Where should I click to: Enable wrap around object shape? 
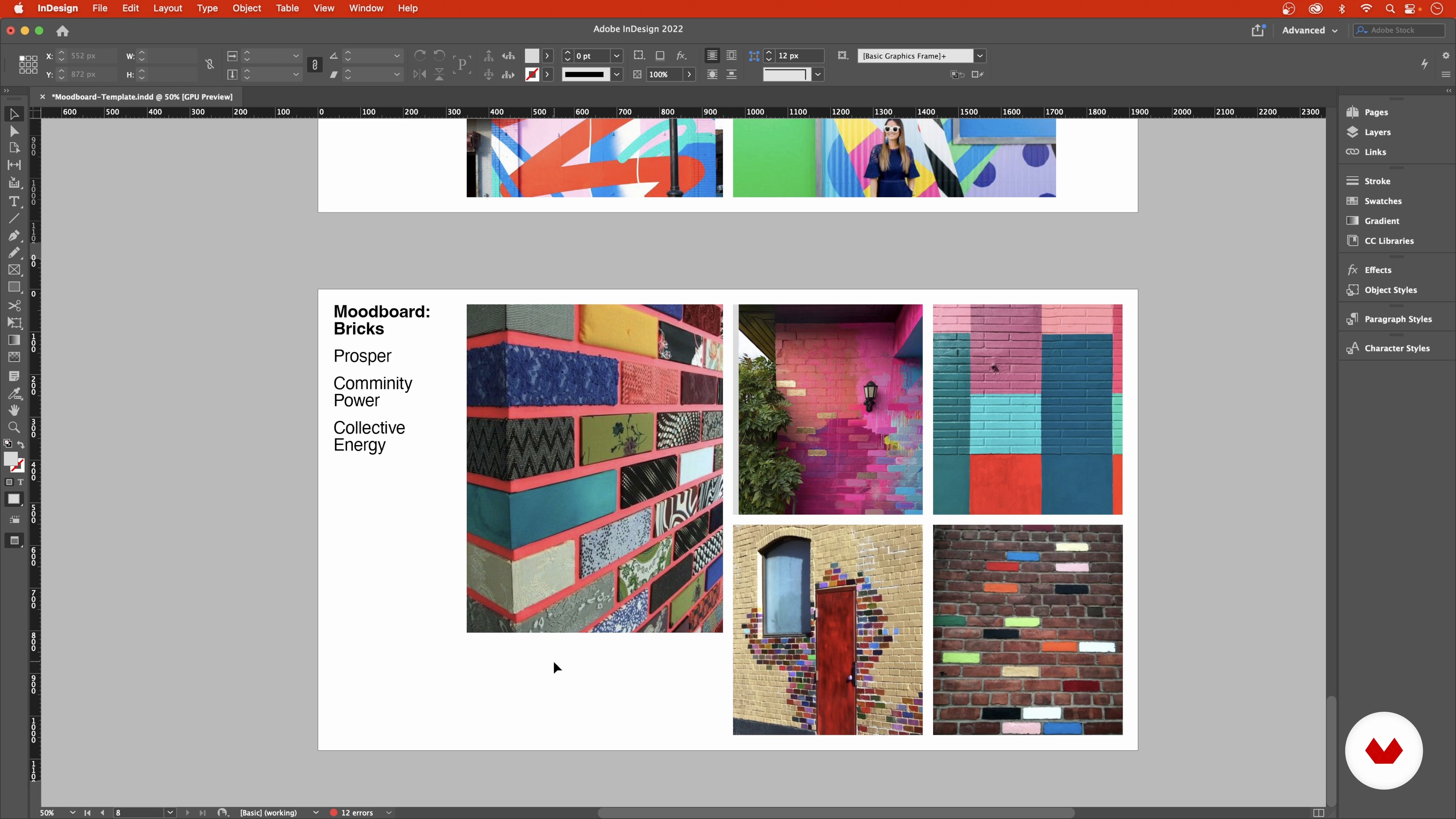[712, 74]
